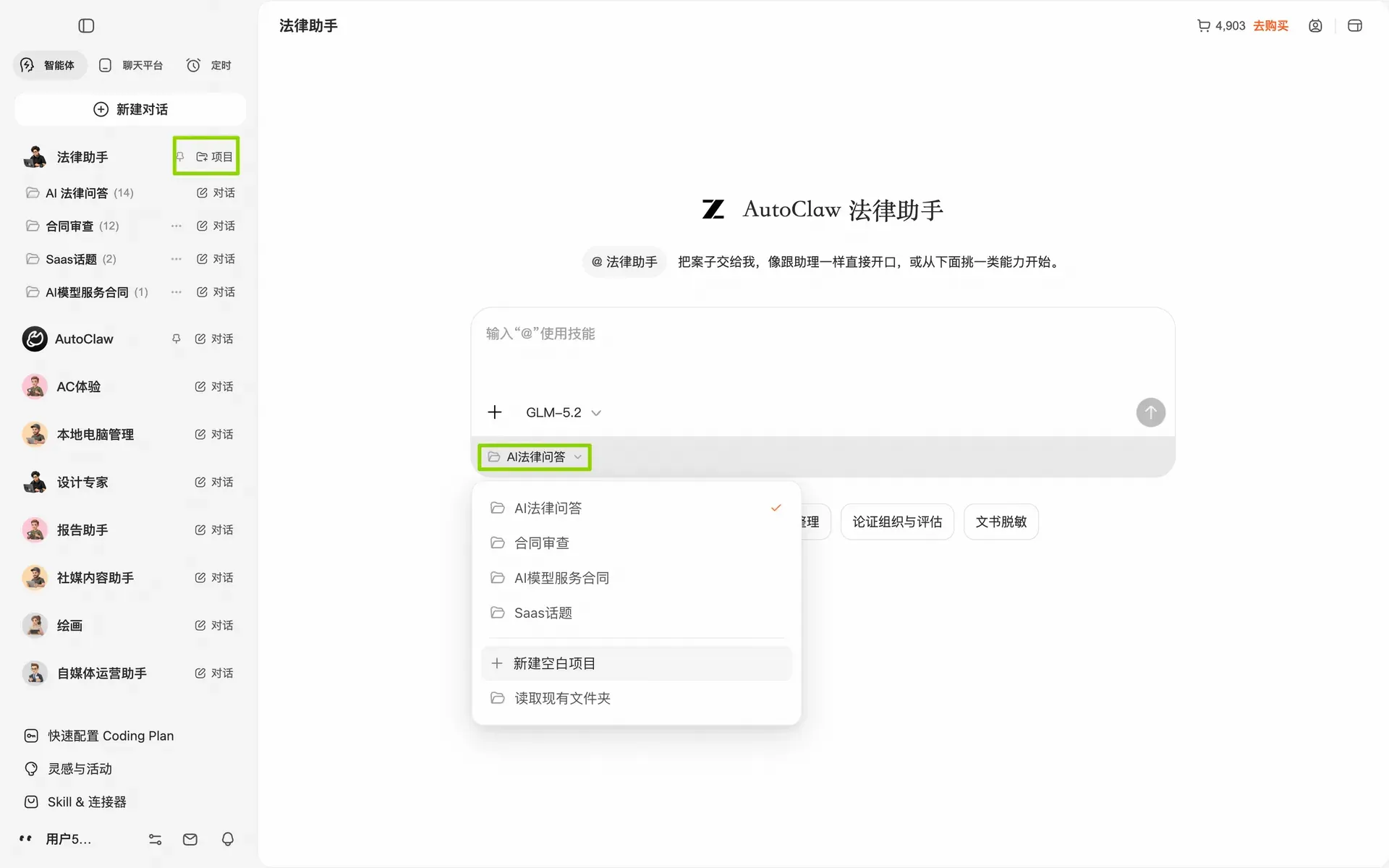Viewport: 1389px width, 868px height.
Task: Start new 对话 in AI模型服务合同 project
Action: [x=216, y=292]
